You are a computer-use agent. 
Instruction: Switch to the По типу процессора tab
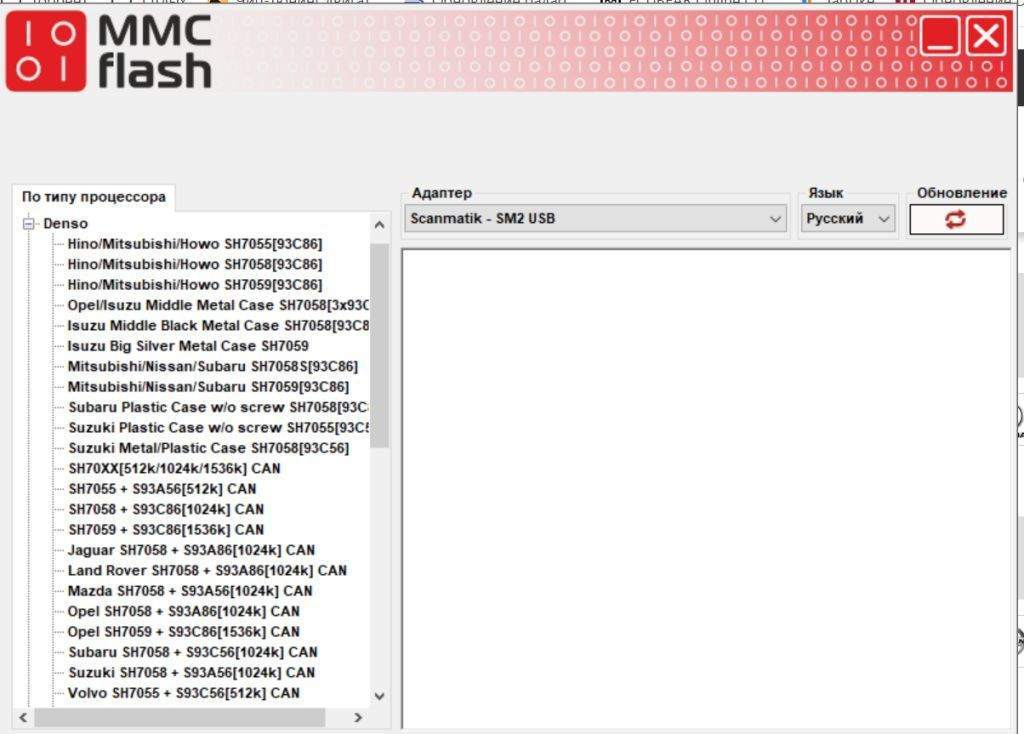point(93,197)
